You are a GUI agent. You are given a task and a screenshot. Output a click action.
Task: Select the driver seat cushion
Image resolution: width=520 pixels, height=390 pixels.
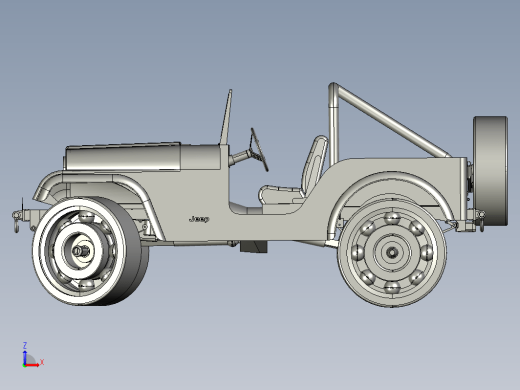pos(282,195)
